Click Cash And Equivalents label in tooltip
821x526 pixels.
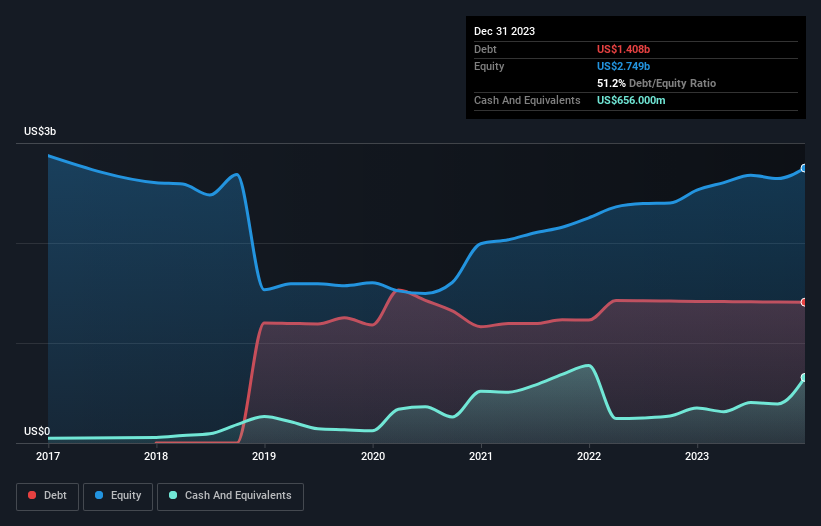(527, 100)
